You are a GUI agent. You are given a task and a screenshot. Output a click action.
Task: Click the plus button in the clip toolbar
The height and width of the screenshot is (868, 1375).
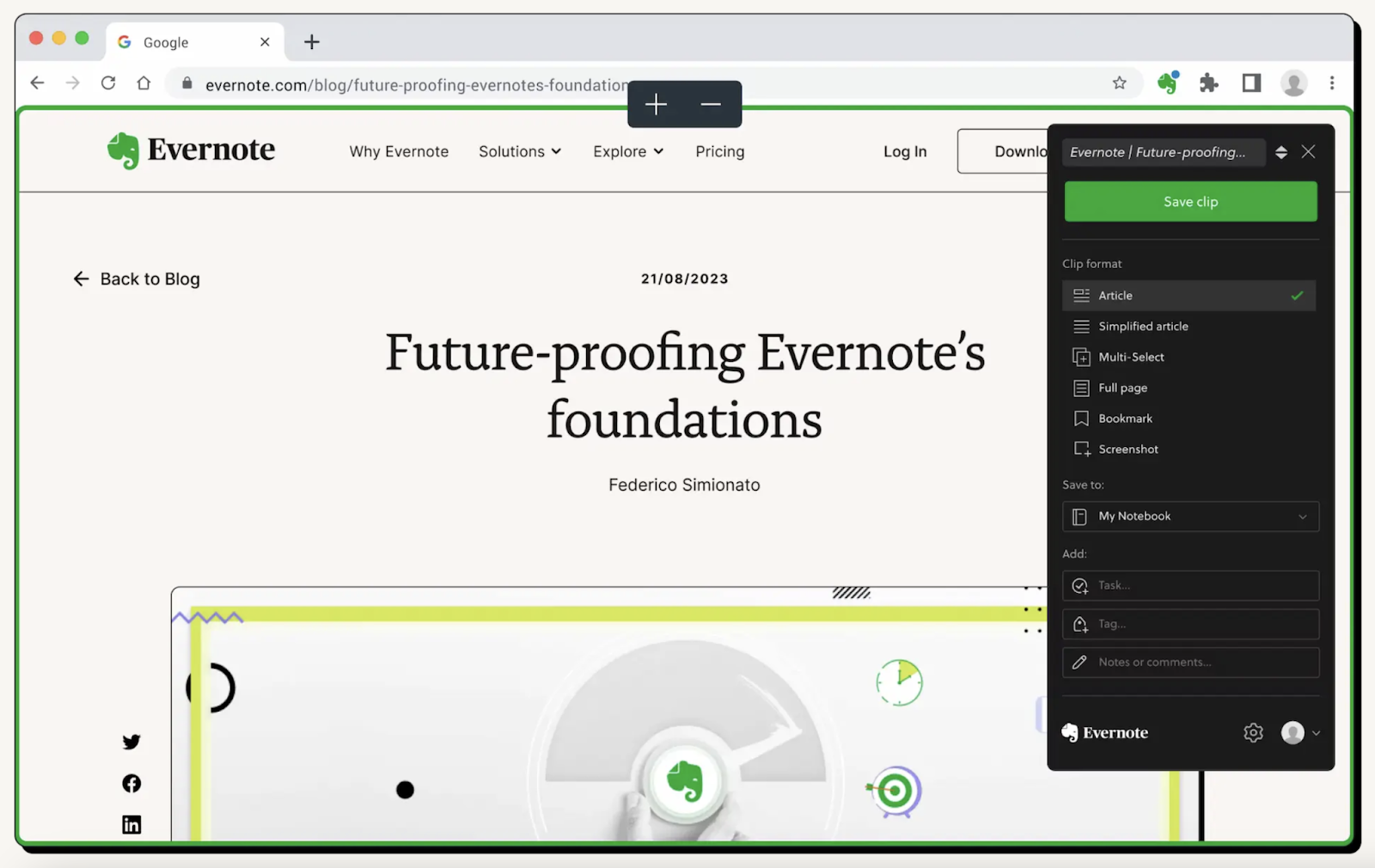[657, 104]
